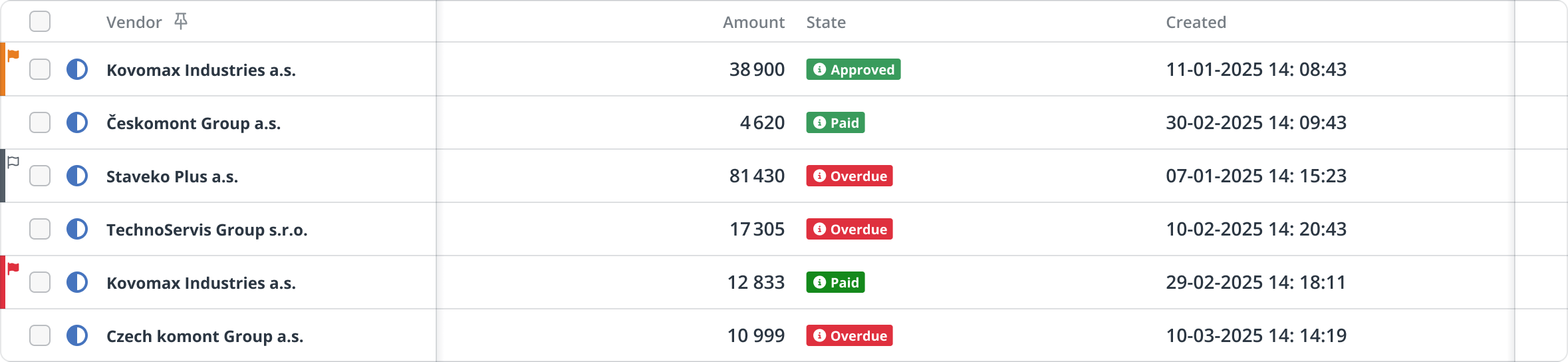Click the Paid badge on Českomont row
Image resolution: width=1568 pixels, height=362 pixels.
(x=835, y=122)
